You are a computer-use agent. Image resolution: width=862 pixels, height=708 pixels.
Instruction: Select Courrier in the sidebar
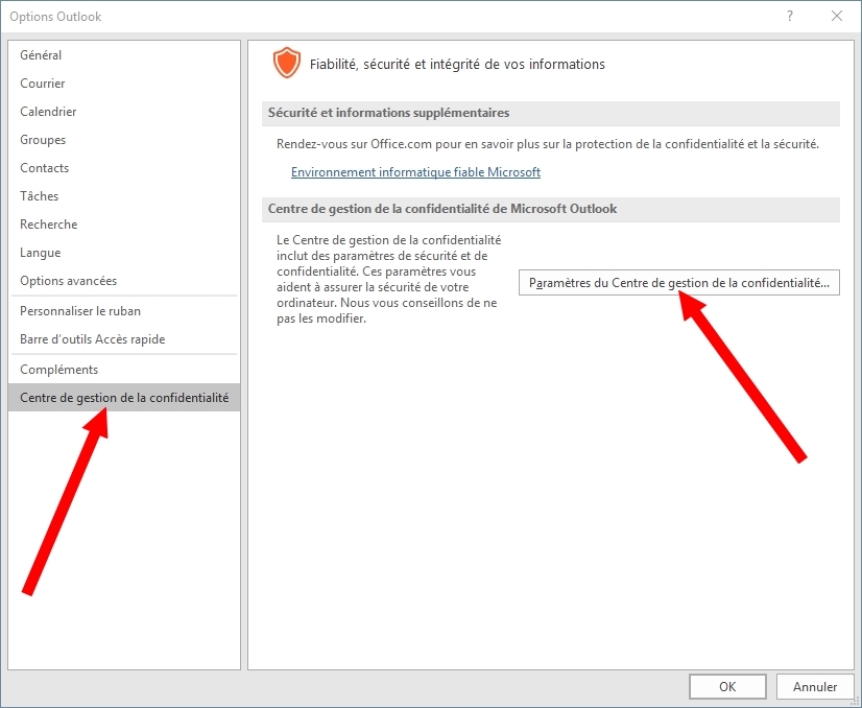(x=43, y=83)
